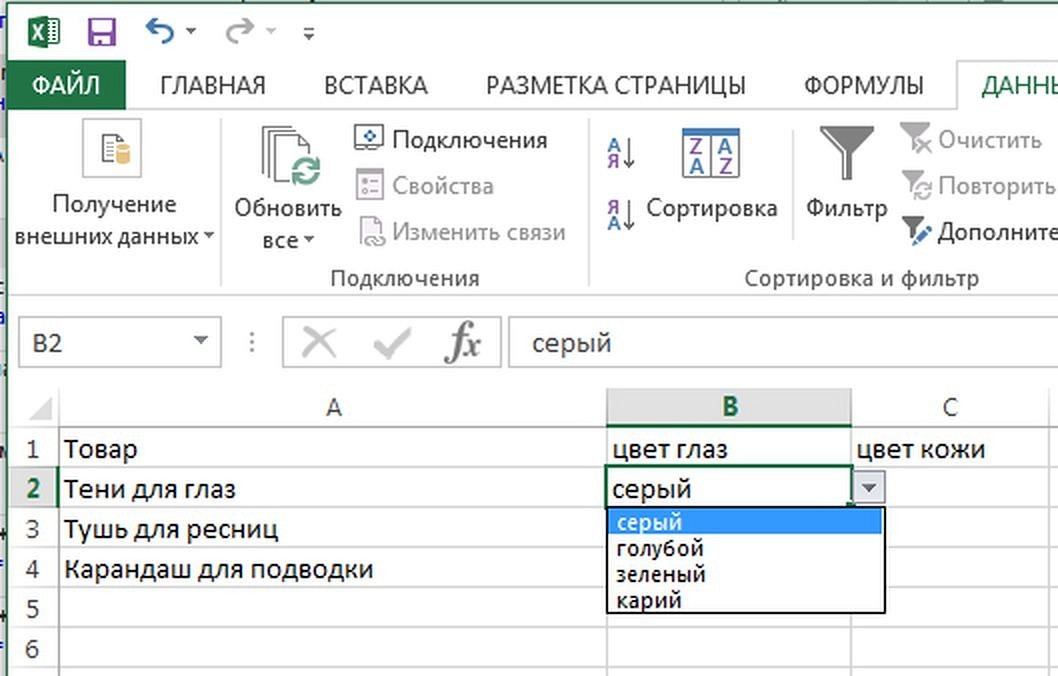Select голубой from the dropdown list
Image resolution: width=1058 pixels, height=676 pixels.
point(665,548)
